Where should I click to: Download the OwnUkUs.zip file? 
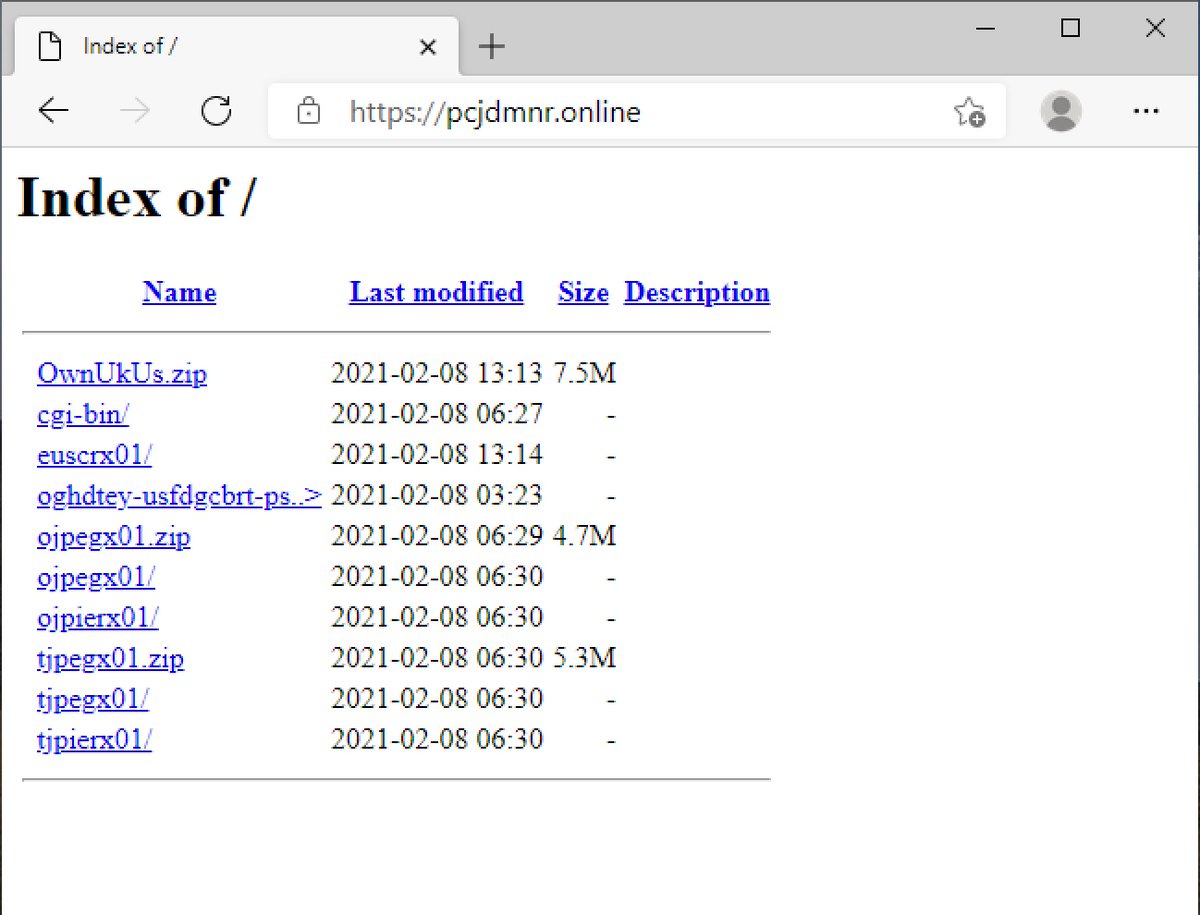click(122, 374)
